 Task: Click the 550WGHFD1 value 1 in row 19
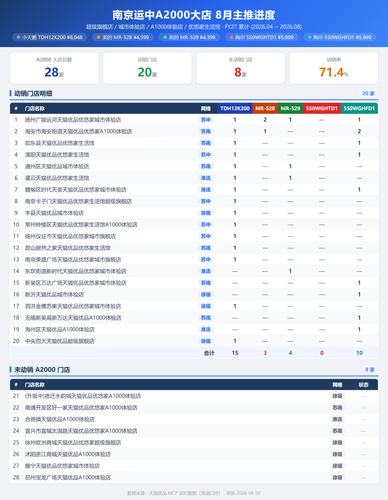coord(359,329)
